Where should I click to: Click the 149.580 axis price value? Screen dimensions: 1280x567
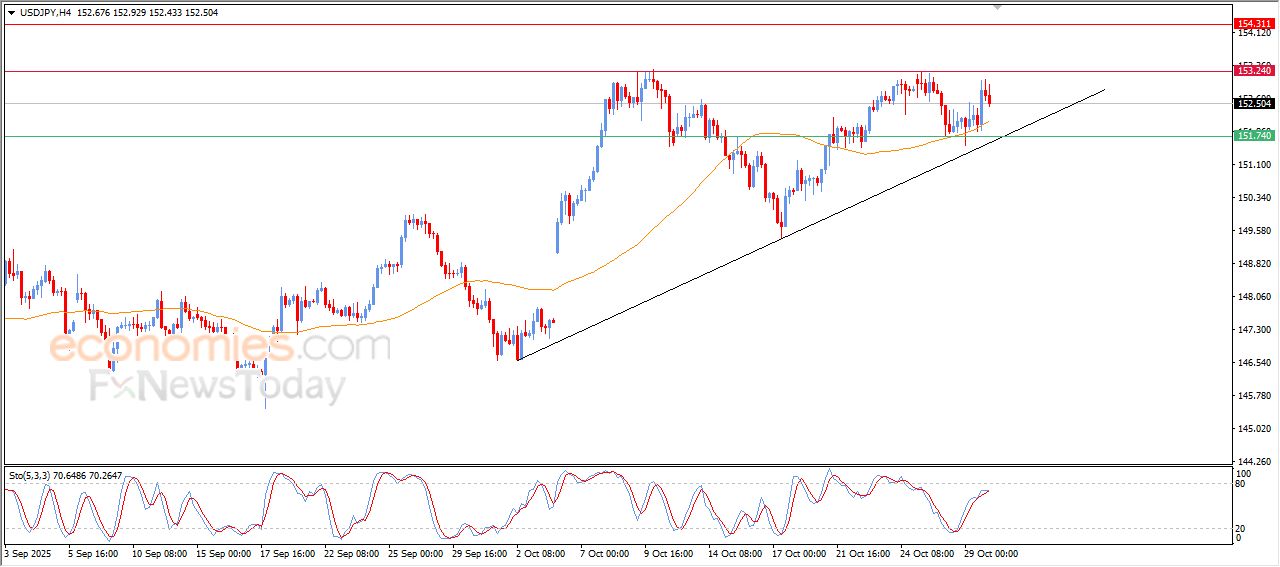tap(1254, 231)
